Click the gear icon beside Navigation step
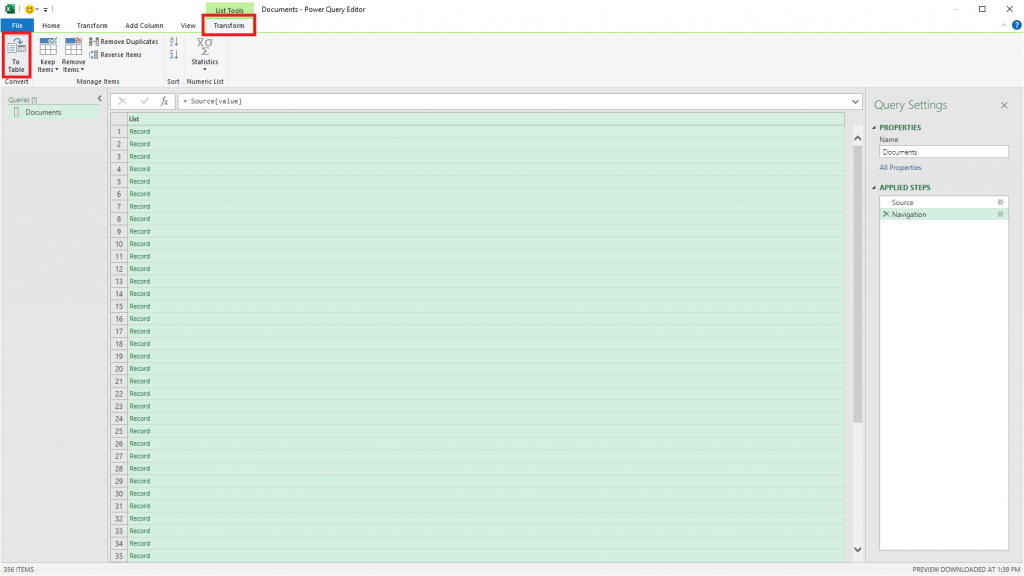The height and width of the screenshot is (576, 1024). click(x=1000, y=214)
